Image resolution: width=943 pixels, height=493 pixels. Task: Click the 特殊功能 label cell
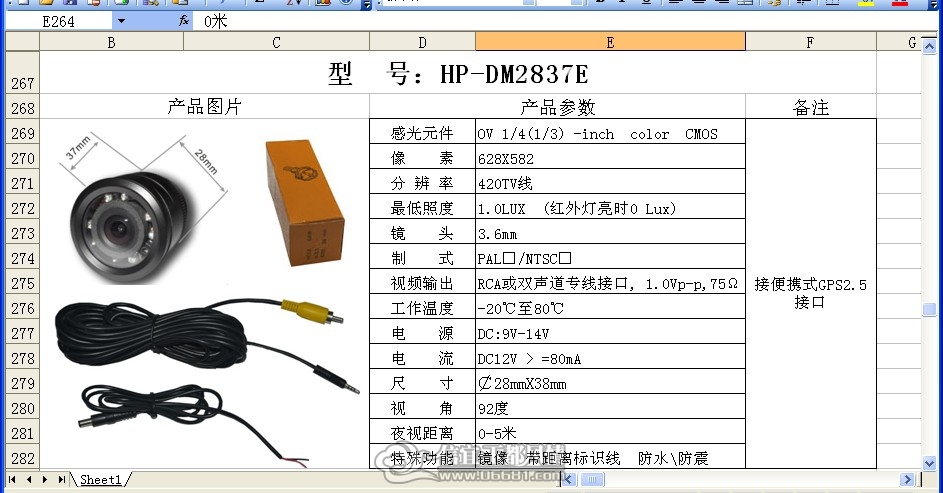coord(422,457)
